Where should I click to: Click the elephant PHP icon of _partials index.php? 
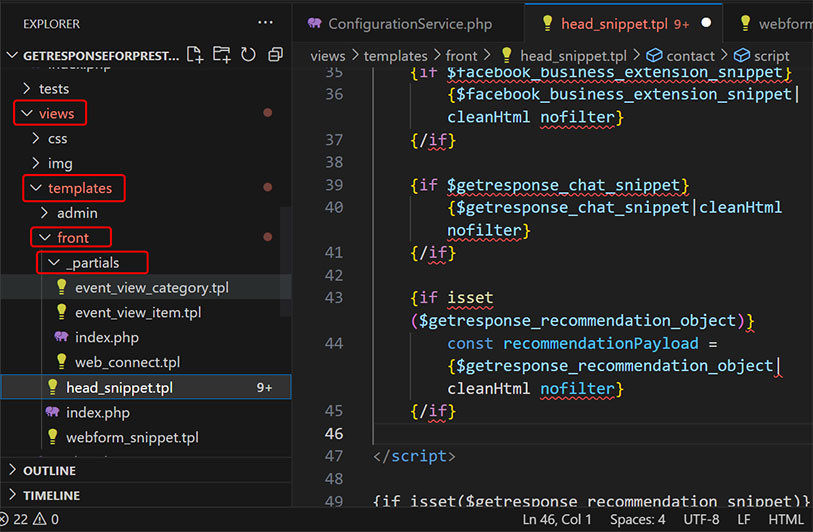coord(61,337)
